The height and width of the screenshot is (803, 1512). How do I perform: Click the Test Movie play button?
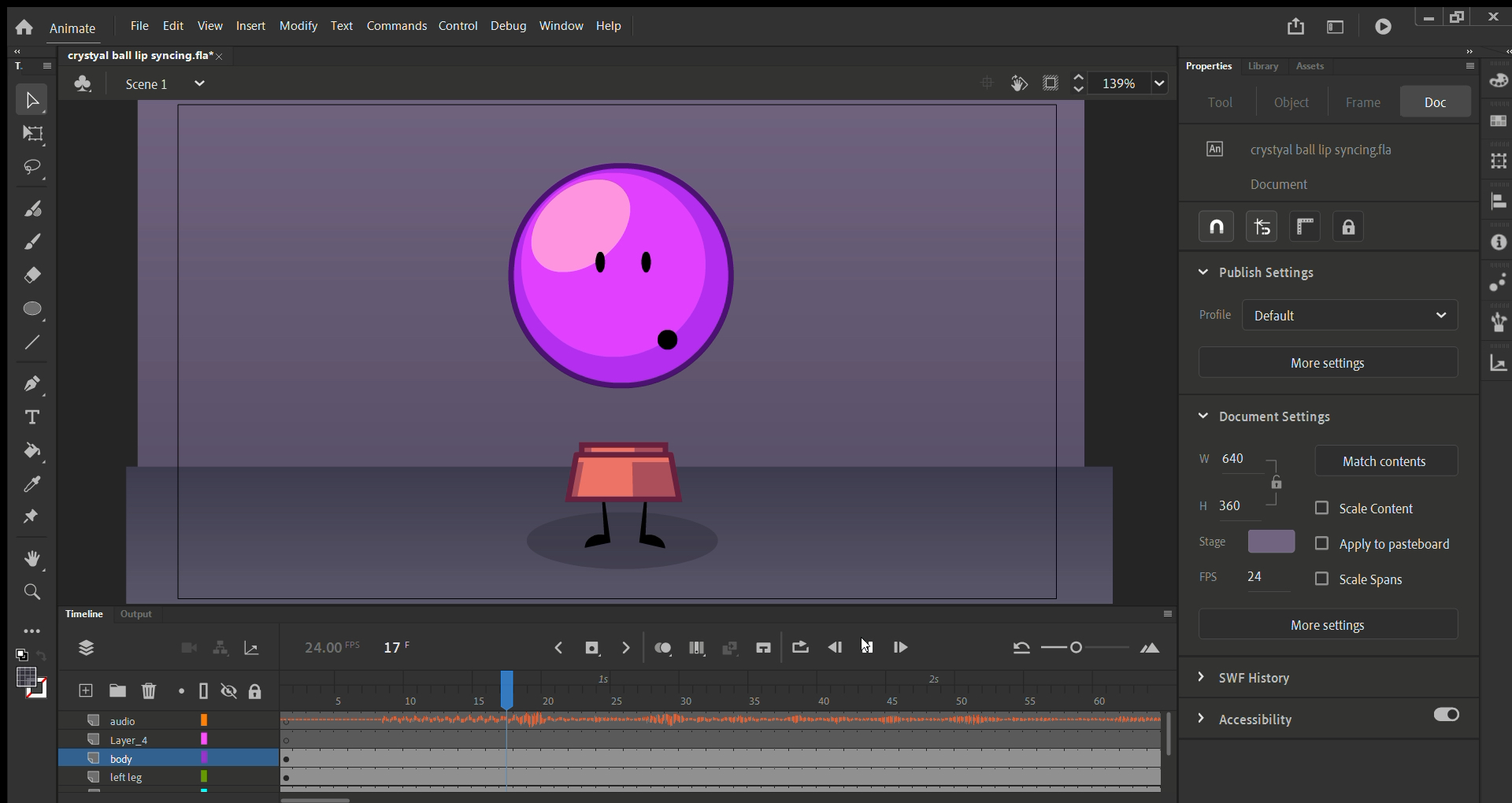pyautogui.click(x=1383, y=27)
